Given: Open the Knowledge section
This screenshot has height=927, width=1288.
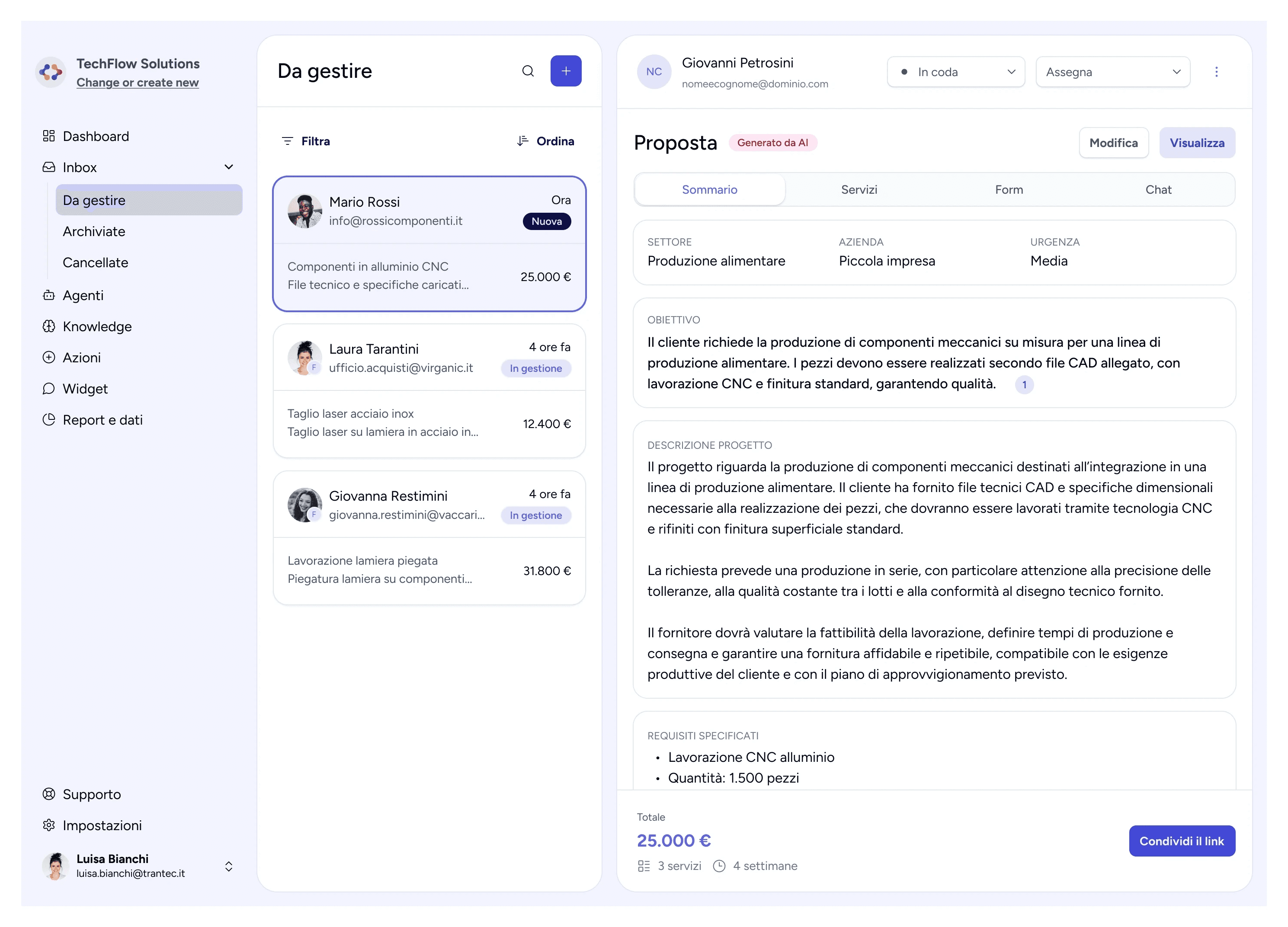Looking at the screenshot, I should pos(96,326).
